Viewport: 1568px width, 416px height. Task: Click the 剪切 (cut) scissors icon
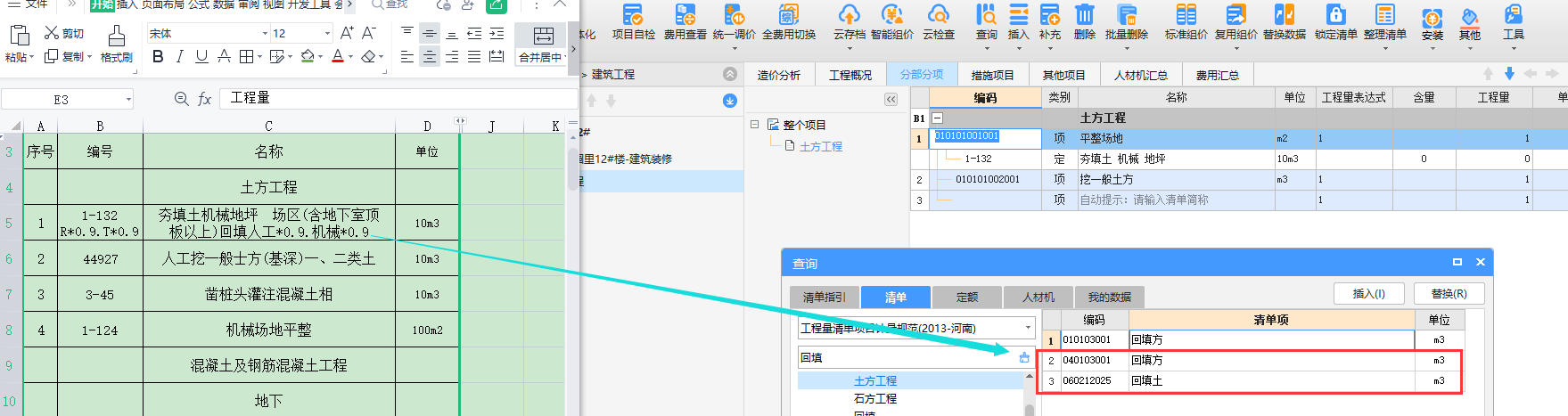pos(52,33)
